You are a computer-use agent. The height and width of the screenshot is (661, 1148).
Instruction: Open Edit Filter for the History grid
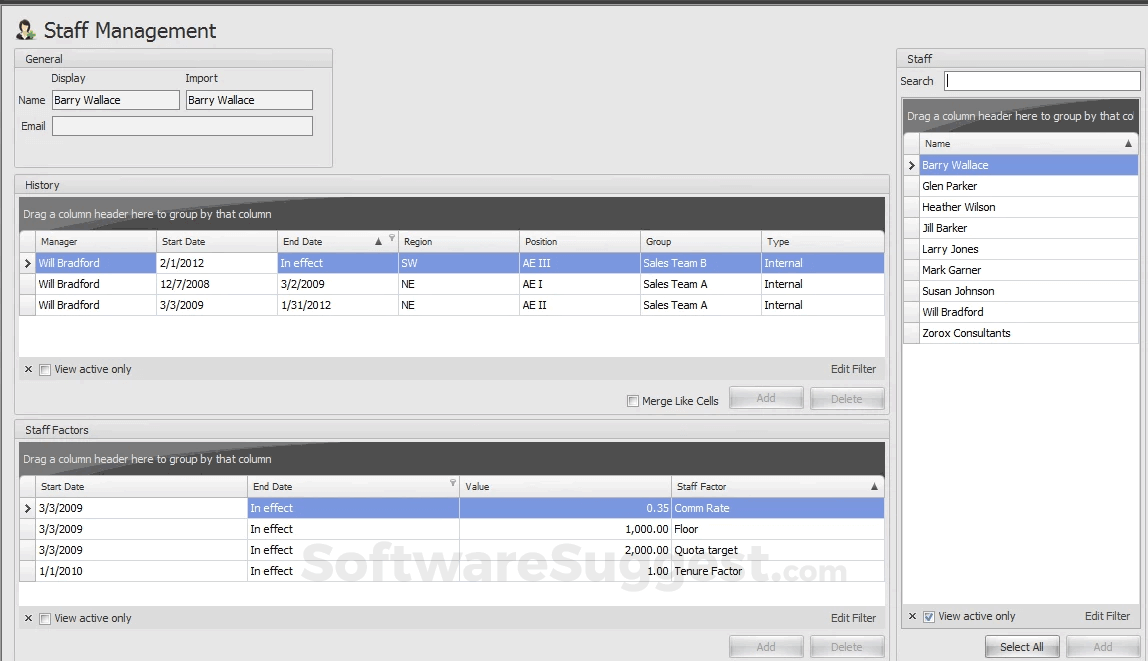point(852,369)
